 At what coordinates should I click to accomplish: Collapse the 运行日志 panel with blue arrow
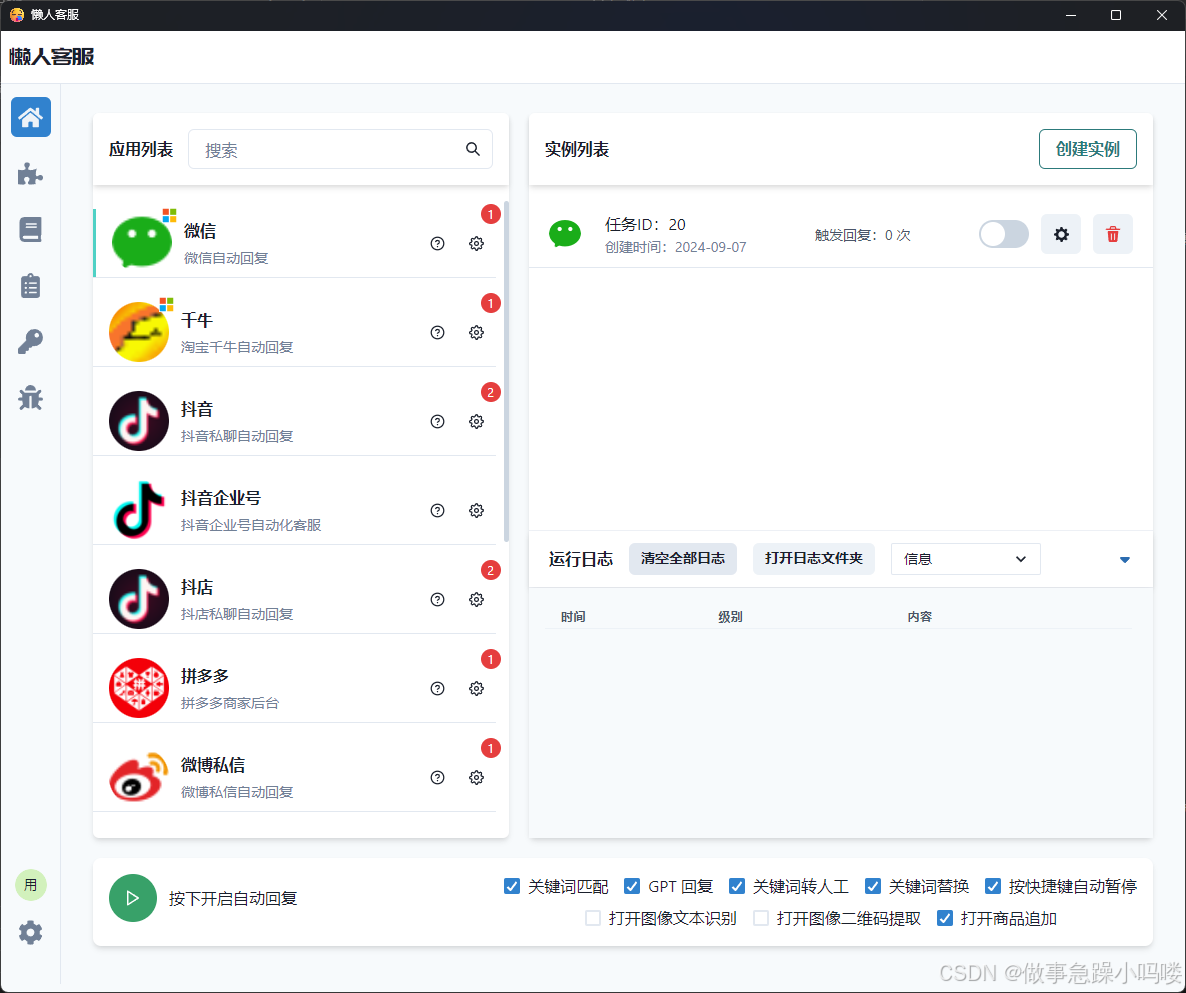[1125, 560]
